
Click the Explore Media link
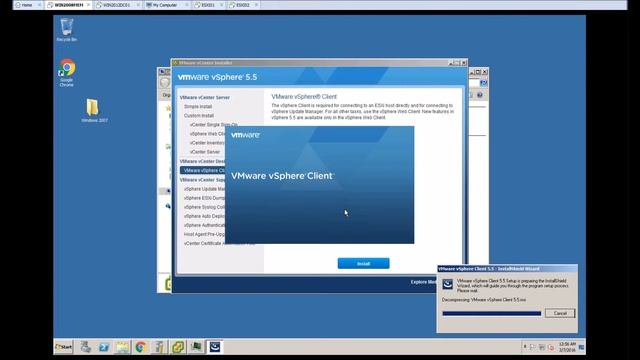(x=424, y=282)
